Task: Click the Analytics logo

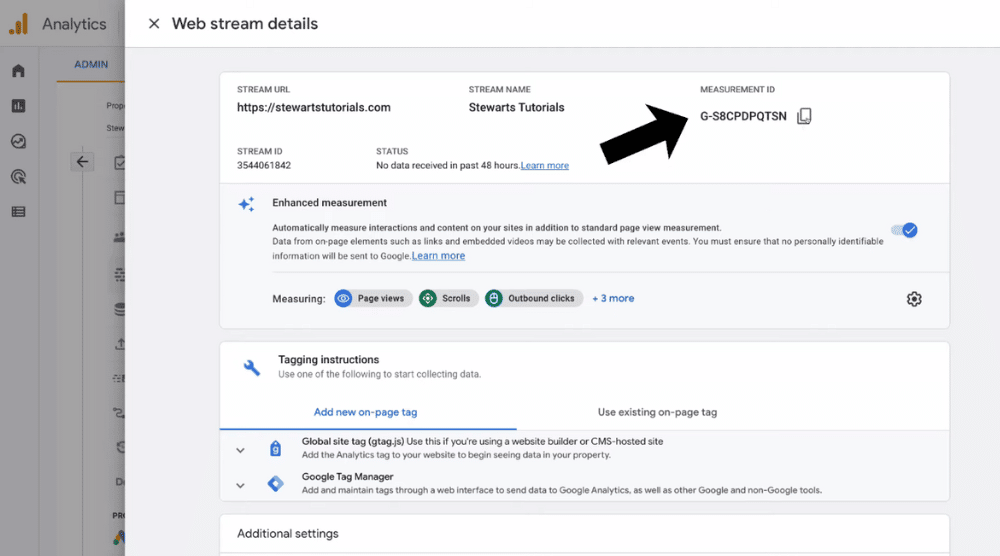Action: pos(19,24)
